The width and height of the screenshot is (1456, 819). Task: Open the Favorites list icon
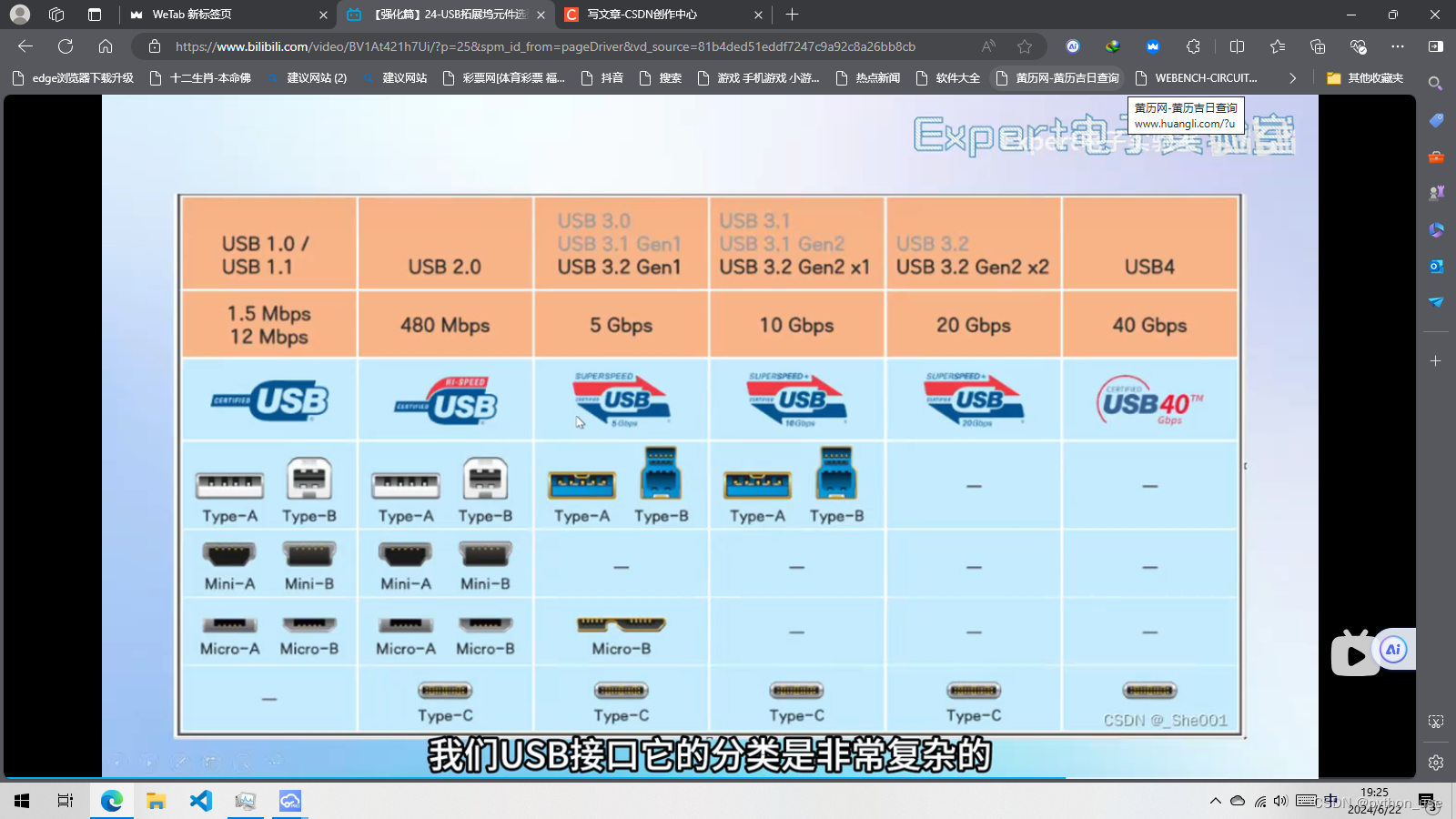click(x=1278, y=46)
